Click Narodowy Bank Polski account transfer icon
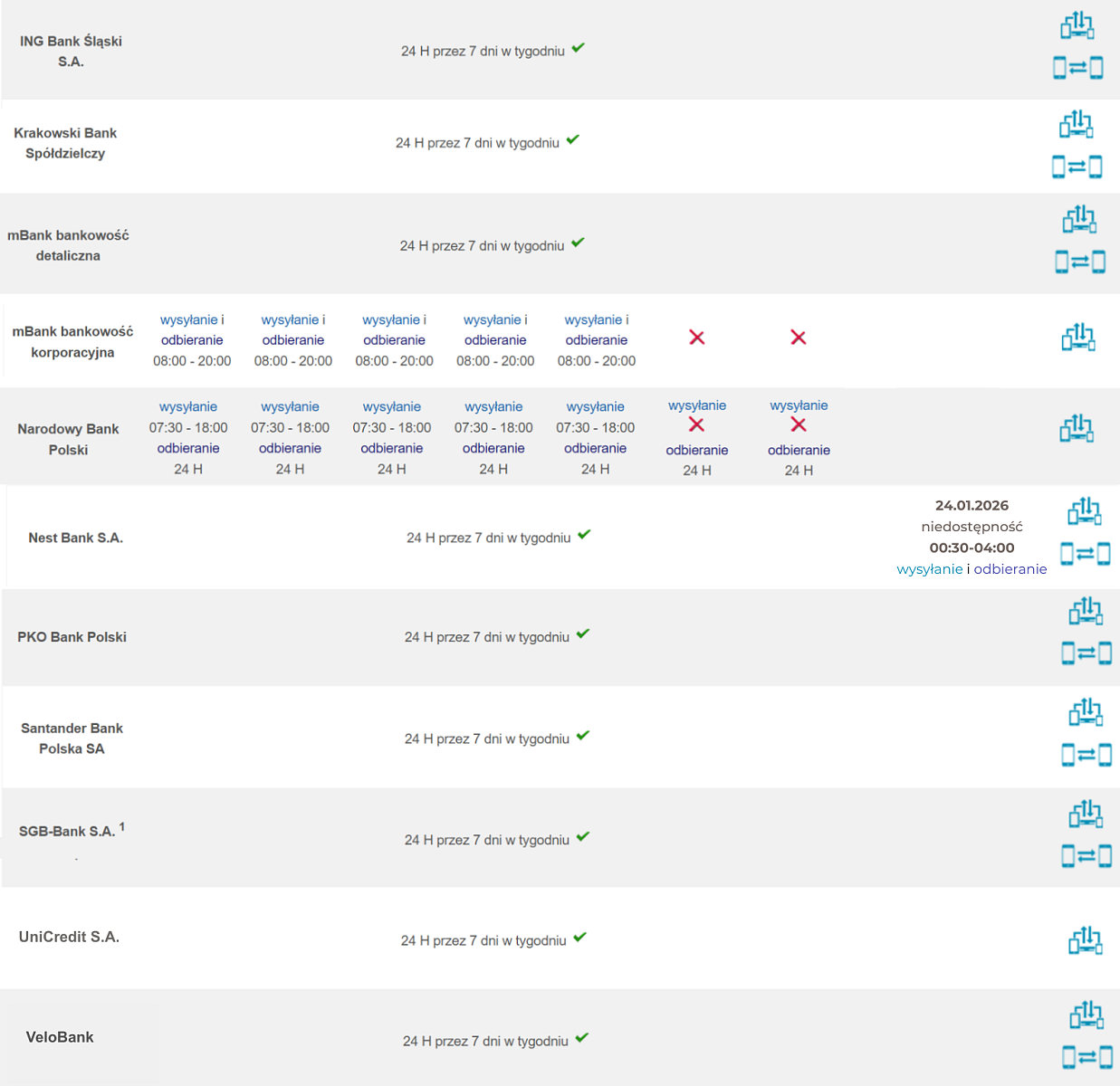This screenshot has width=1120, height=1086. tap(1077, 428)
